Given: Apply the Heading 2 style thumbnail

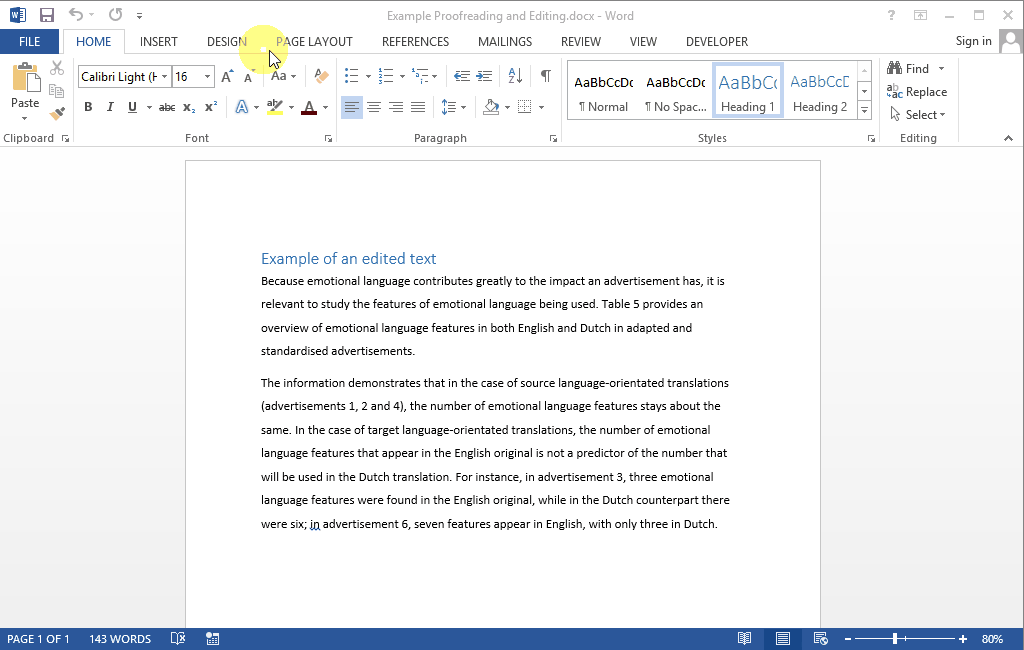Looking at the screenshot, I should [x=819, y=91].
